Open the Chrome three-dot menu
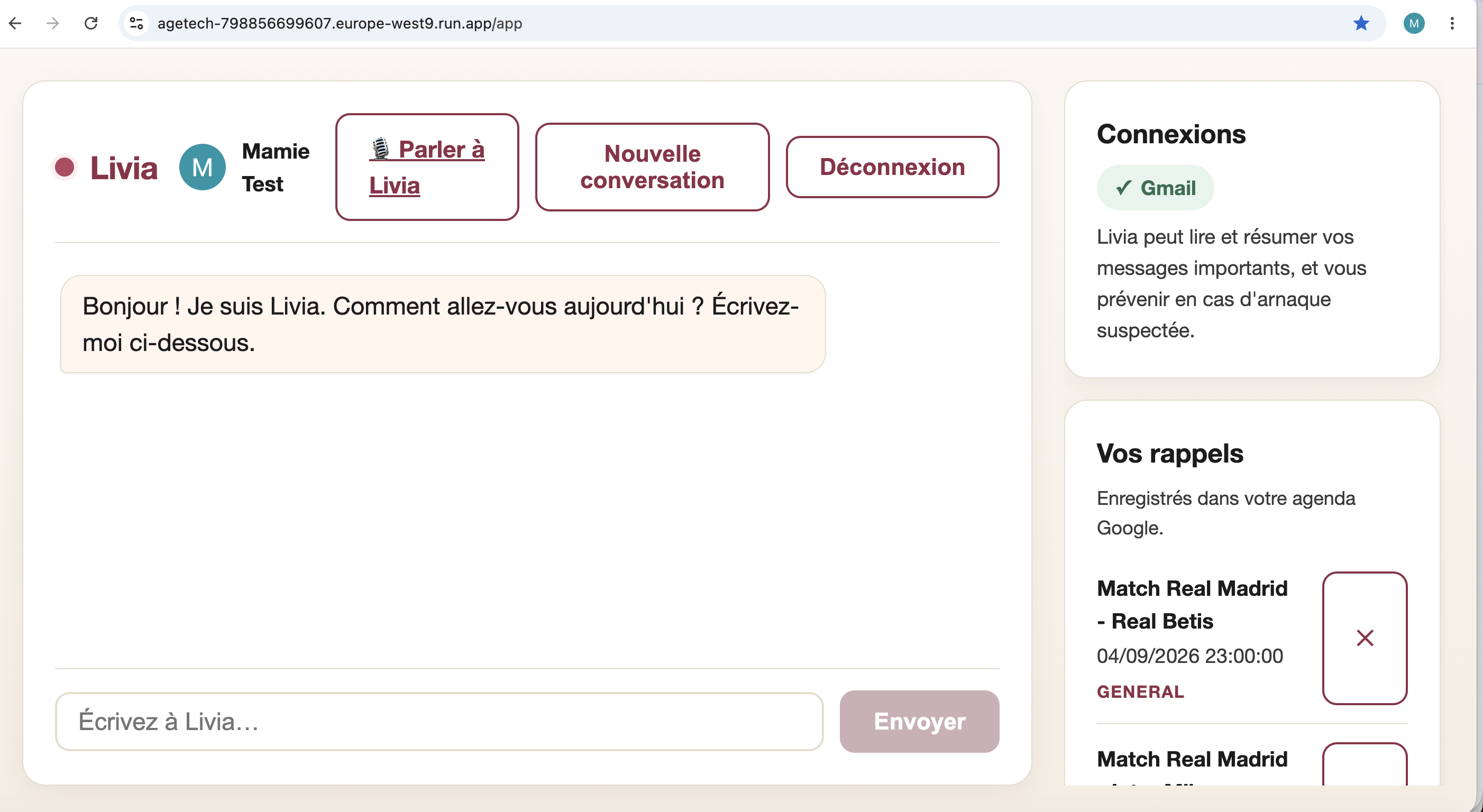1483x812 pixels. [1452, 23]
